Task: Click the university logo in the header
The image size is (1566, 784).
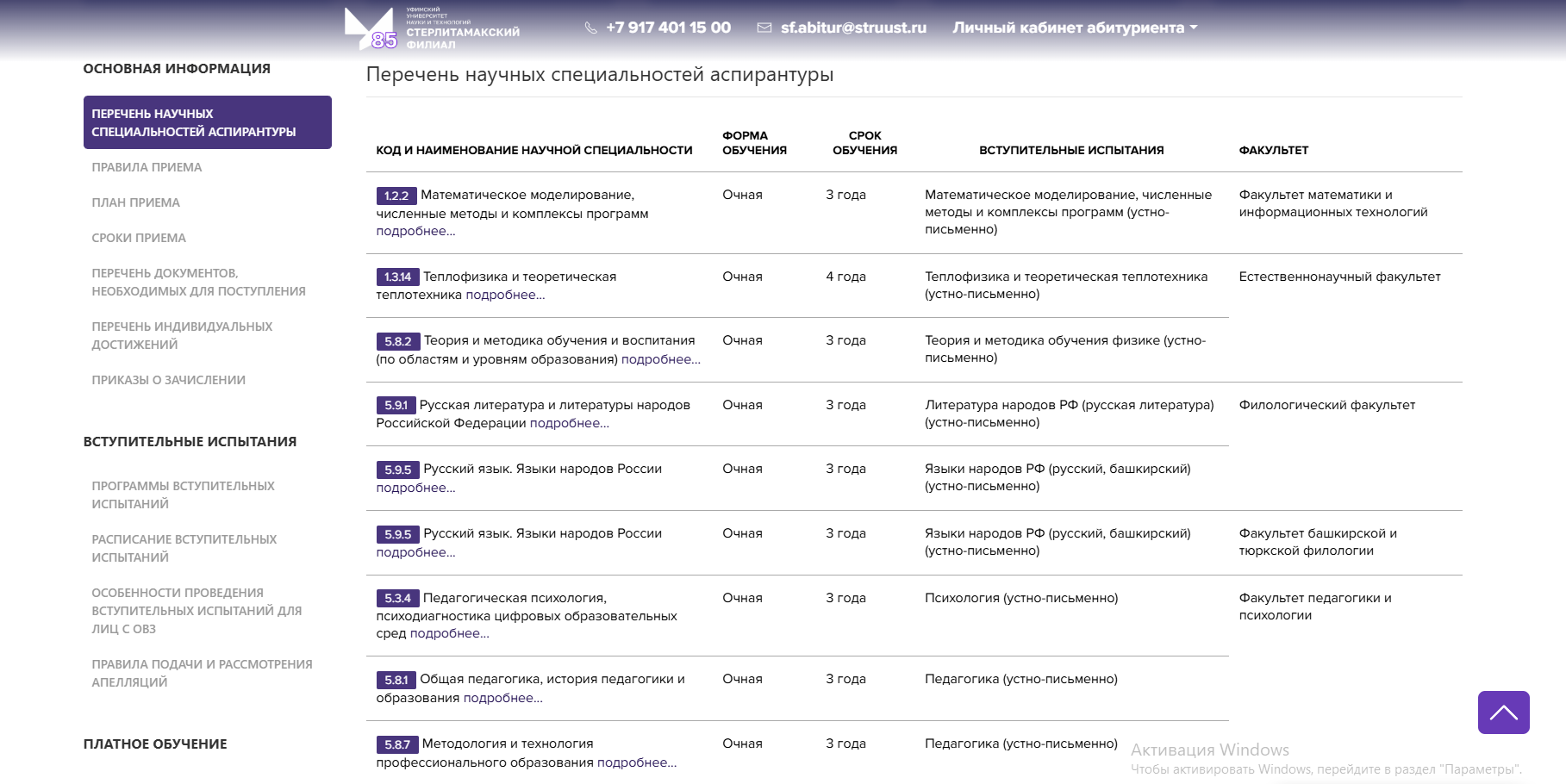Action: tap(431, 28)
